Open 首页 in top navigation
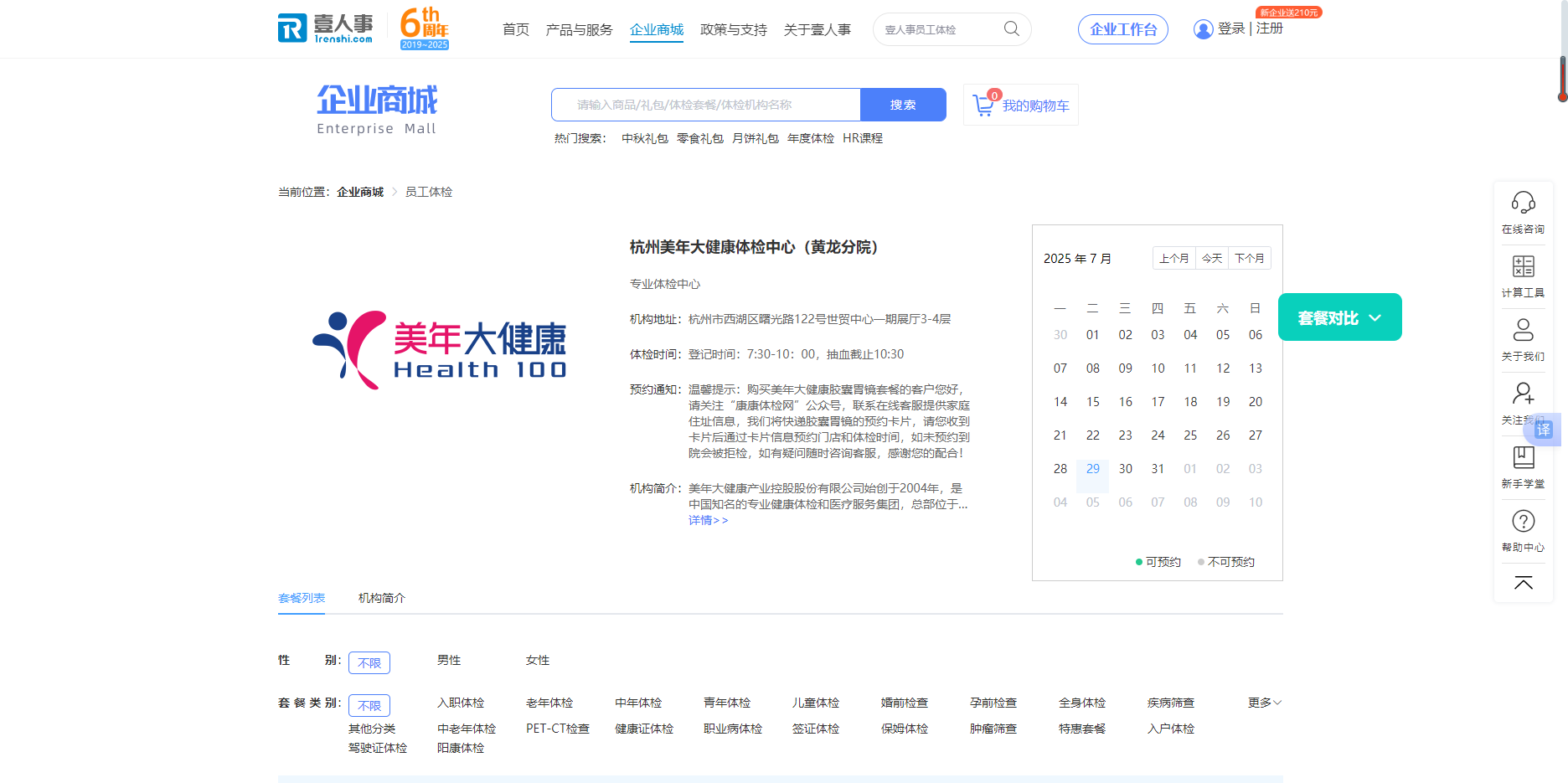The width and height of the screenshot is (1568, 783). click(x=516, y=29)
